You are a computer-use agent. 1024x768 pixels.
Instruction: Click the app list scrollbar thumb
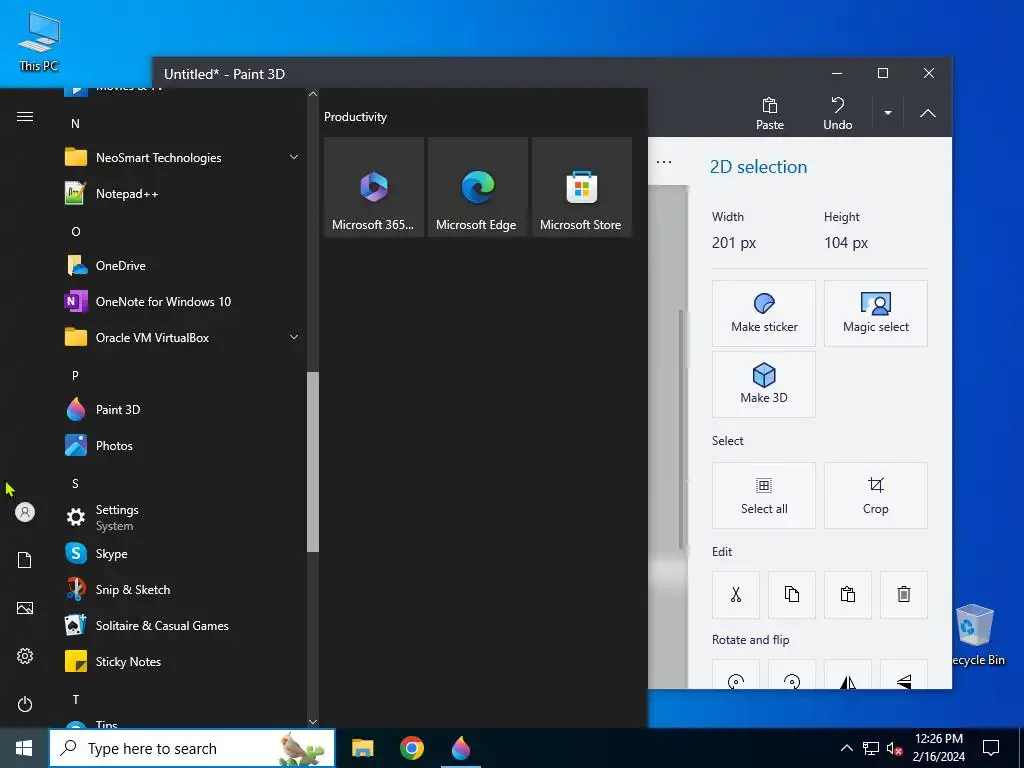coord(313,462)
